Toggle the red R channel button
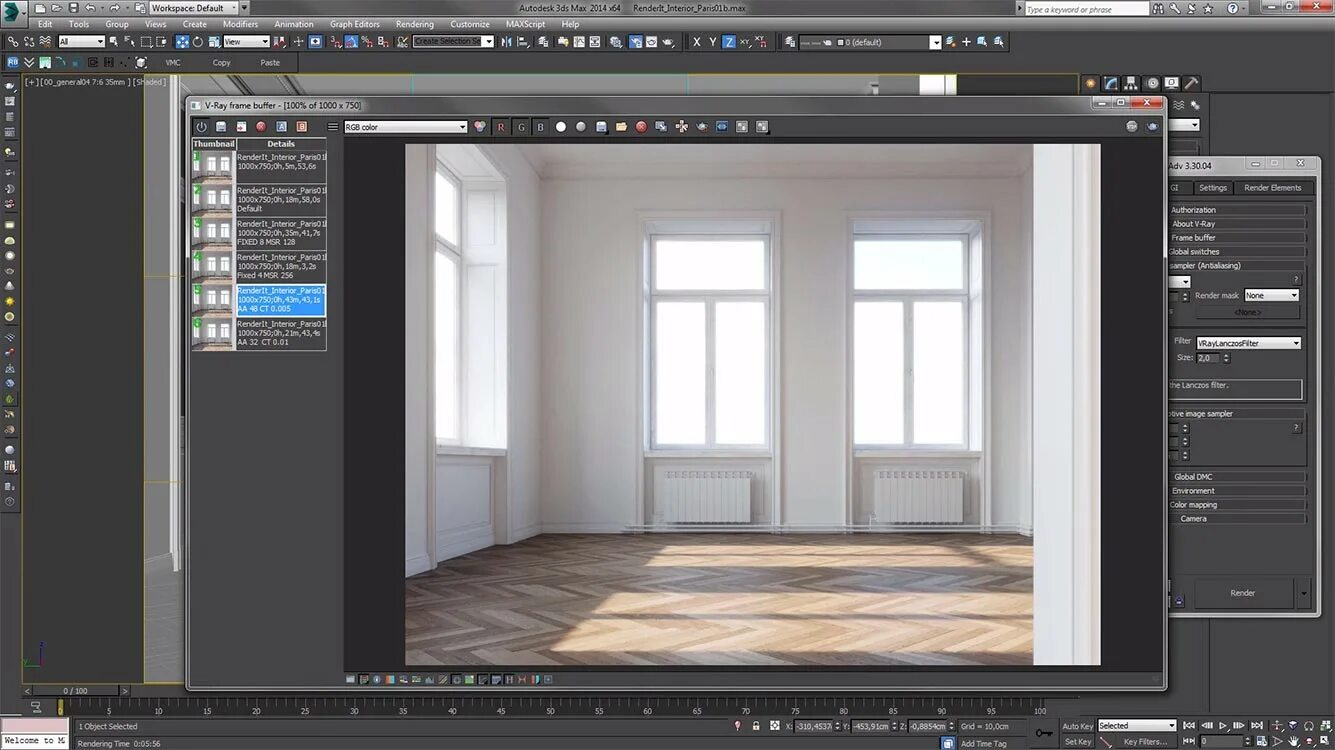1335x750 pixels. point(501,127)
